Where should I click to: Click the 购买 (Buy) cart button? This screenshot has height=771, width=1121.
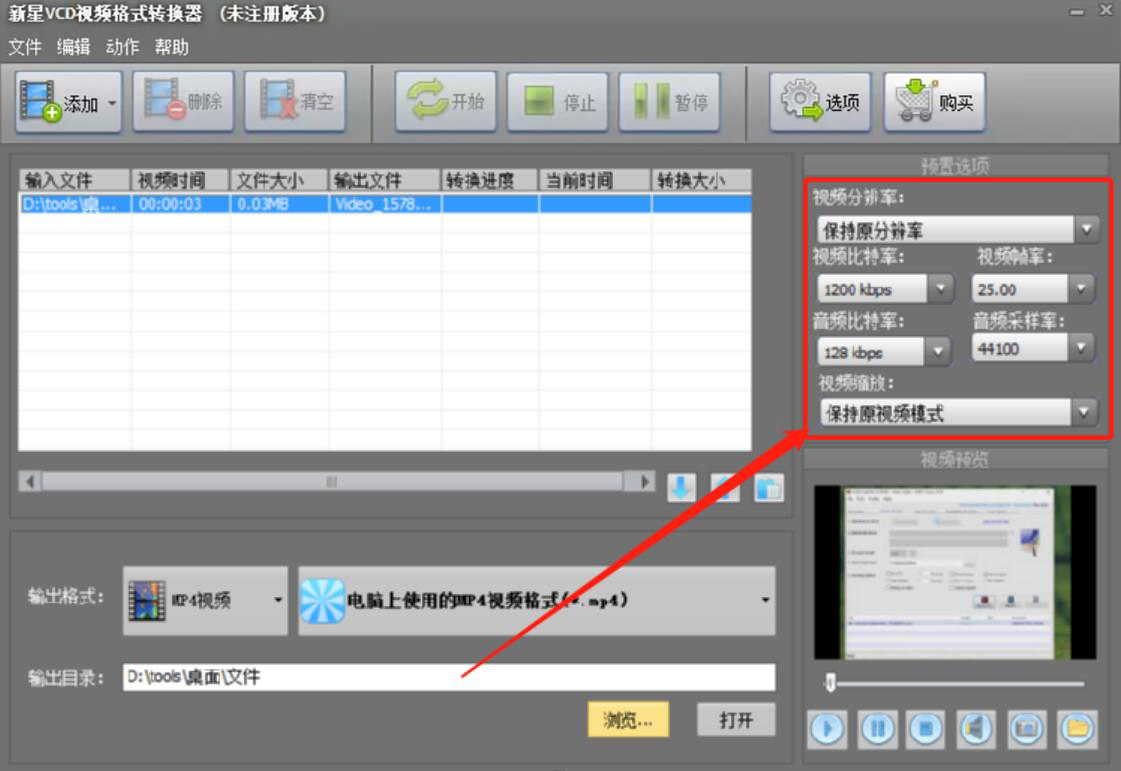pyautogui.click(x=934, y=102)
